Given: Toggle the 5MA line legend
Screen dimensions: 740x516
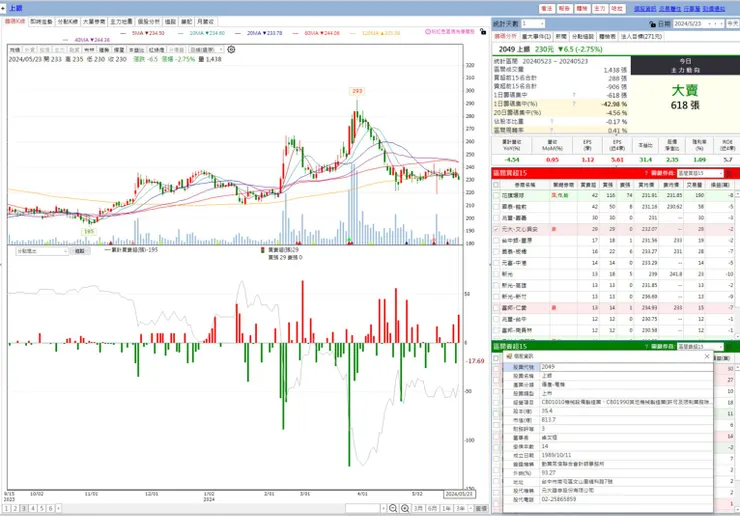Looking at the screenshot, I should coord(143,33).
